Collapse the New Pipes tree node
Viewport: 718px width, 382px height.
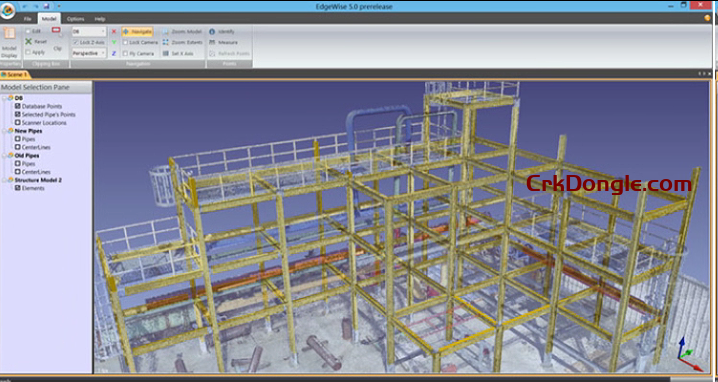point(4,131)
